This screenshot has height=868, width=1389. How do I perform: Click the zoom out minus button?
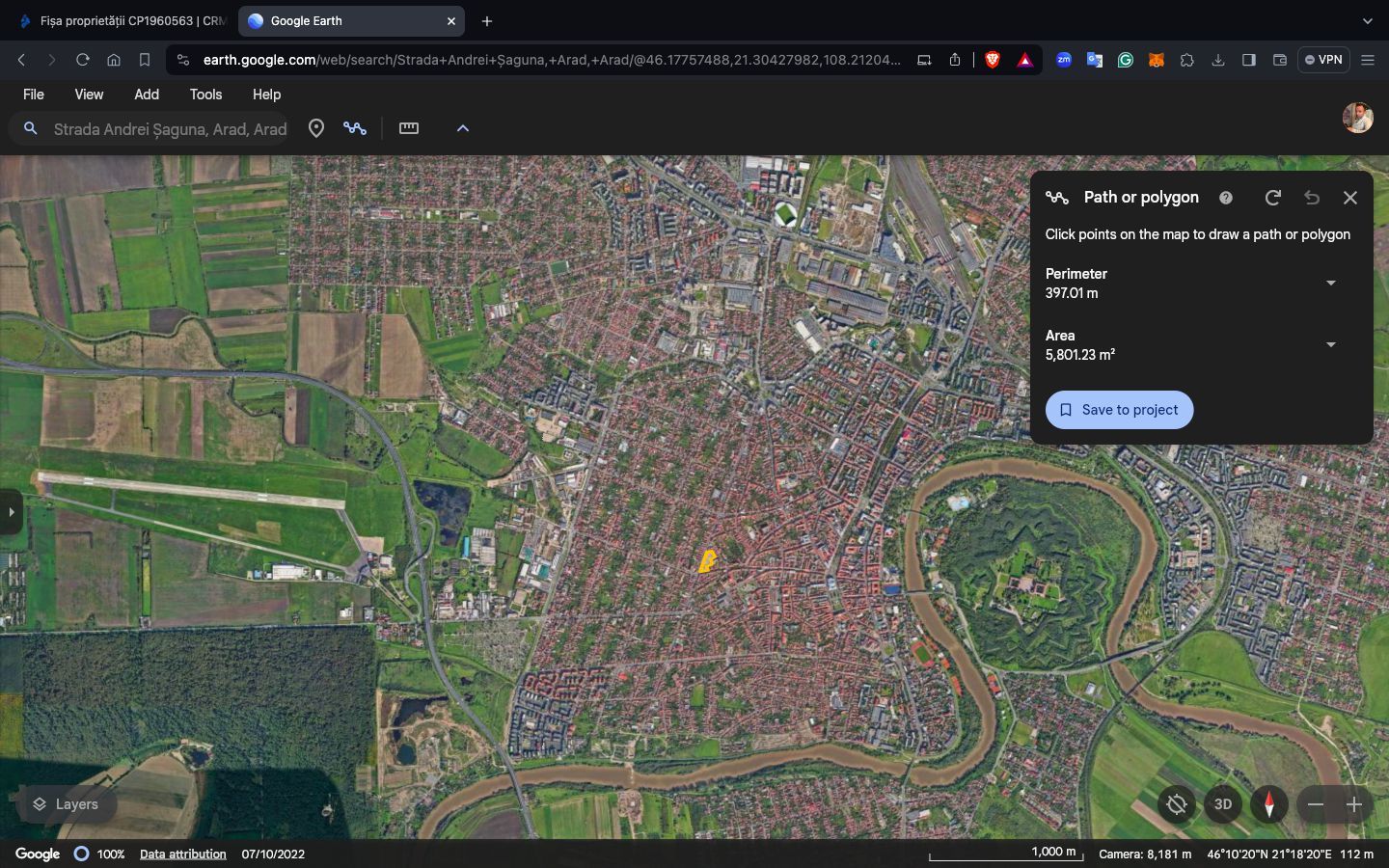[1316, 804]
